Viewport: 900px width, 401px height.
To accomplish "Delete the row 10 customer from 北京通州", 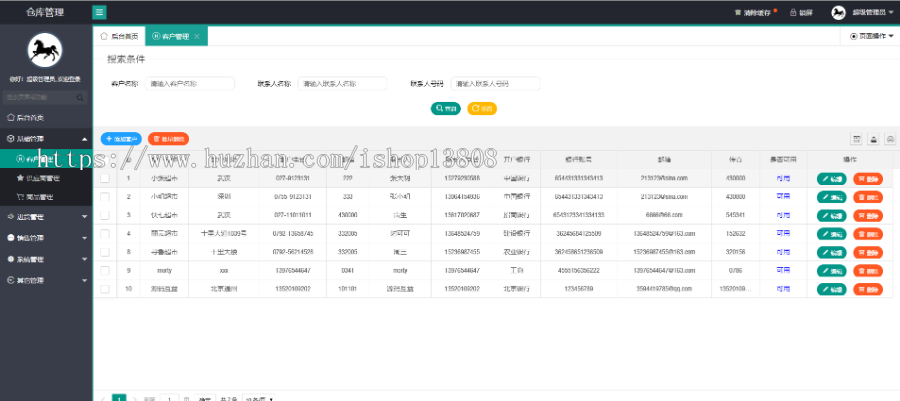I will click(x=868, y=289).
